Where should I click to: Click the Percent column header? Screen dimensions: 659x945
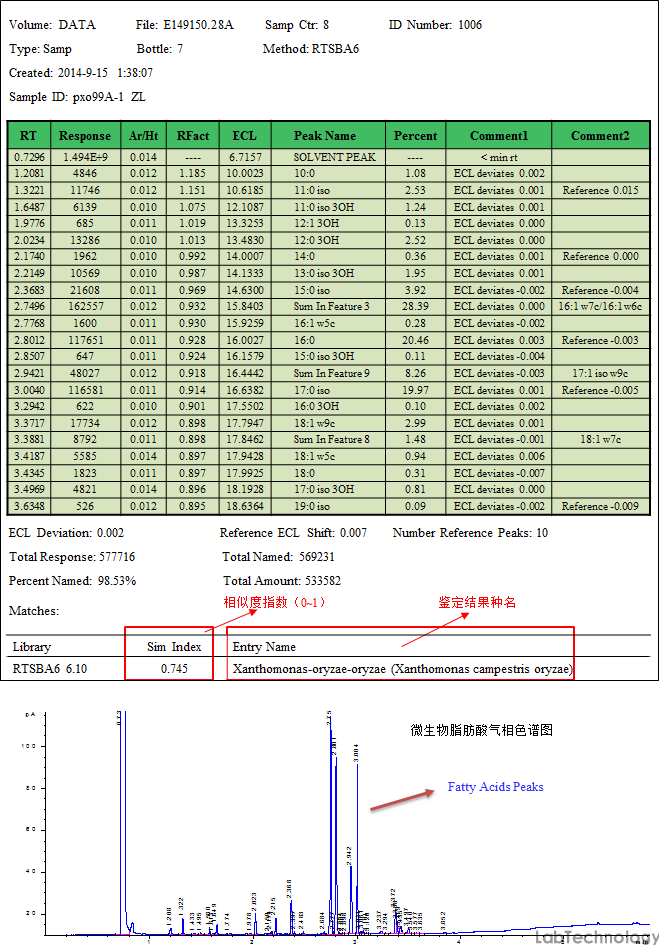[415, 136]
